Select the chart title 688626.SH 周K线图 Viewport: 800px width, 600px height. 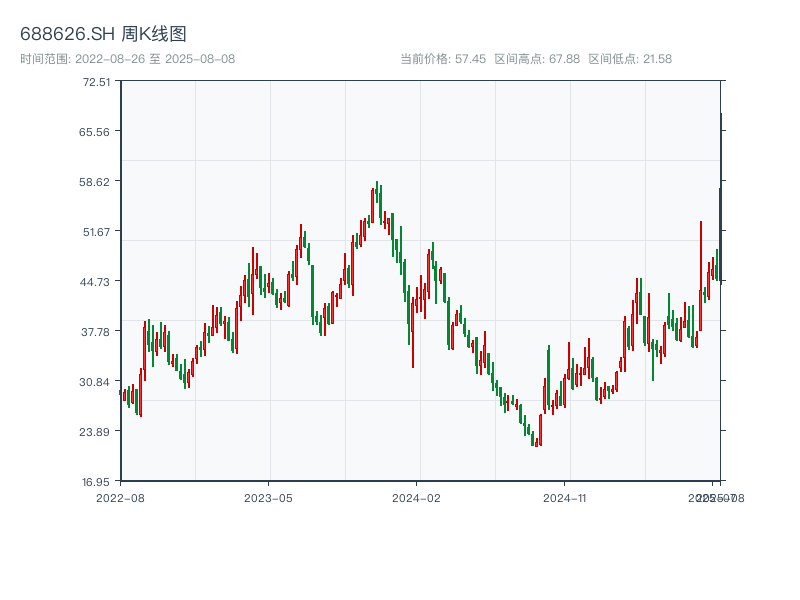(x=103, y=34)
